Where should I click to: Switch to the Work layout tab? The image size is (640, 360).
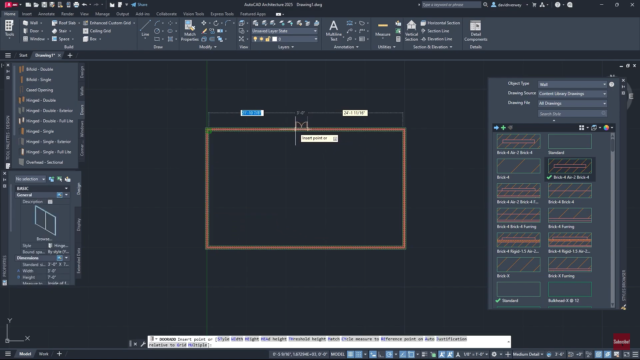tap(43, 354)
